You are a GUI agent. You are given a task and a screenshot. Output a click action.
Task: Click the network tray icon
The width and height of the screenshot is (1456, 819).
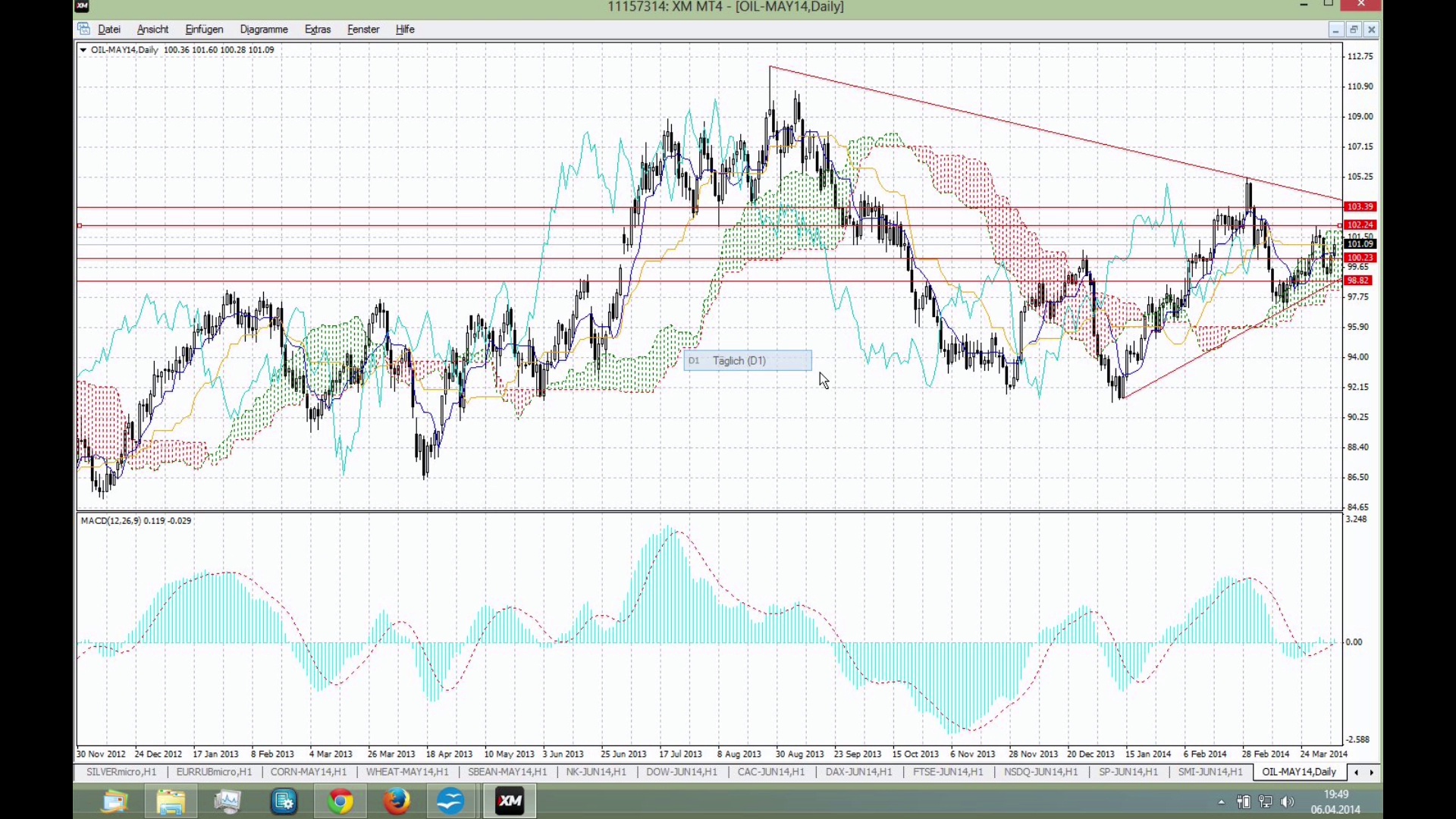click(x=1265, y=802)
